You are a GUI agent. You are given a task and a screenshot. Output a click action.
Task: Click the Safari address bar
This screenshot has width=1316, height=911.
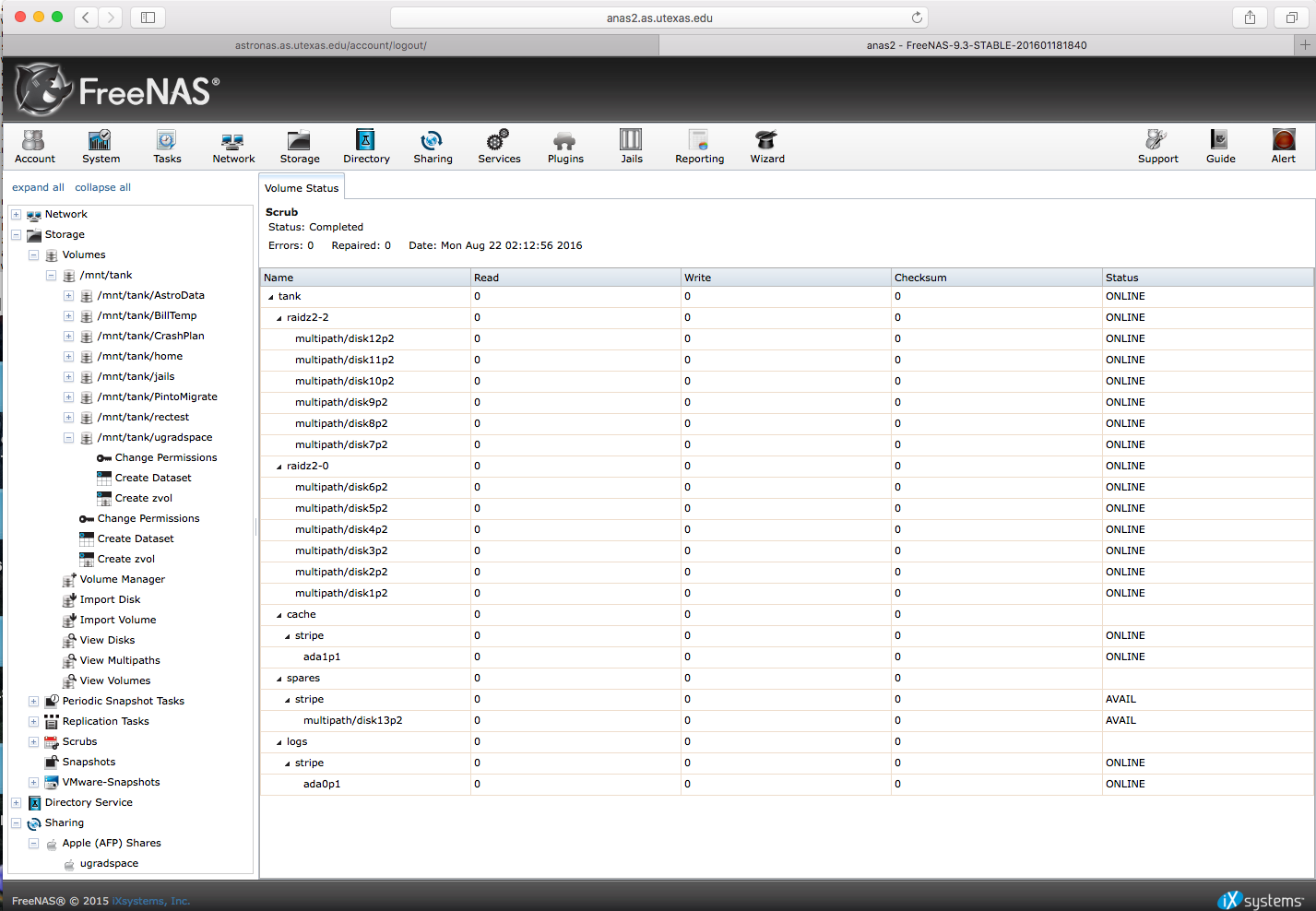(x=658, y=18)
